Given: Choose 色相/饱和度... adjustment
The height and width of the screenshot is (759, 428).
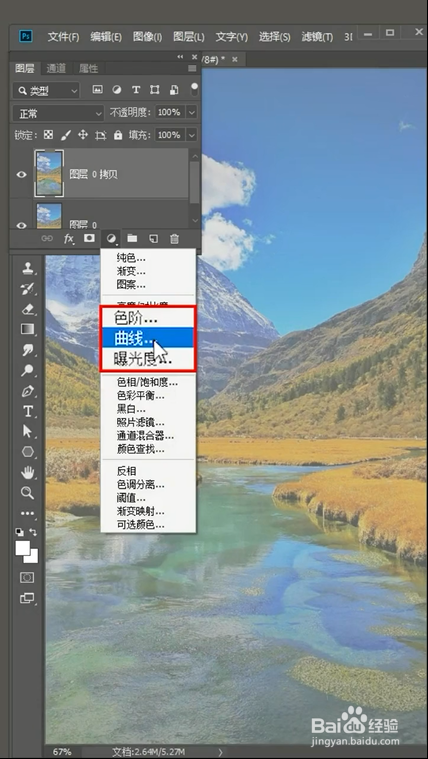Looking at the screenshot, I should pos(148,382).
